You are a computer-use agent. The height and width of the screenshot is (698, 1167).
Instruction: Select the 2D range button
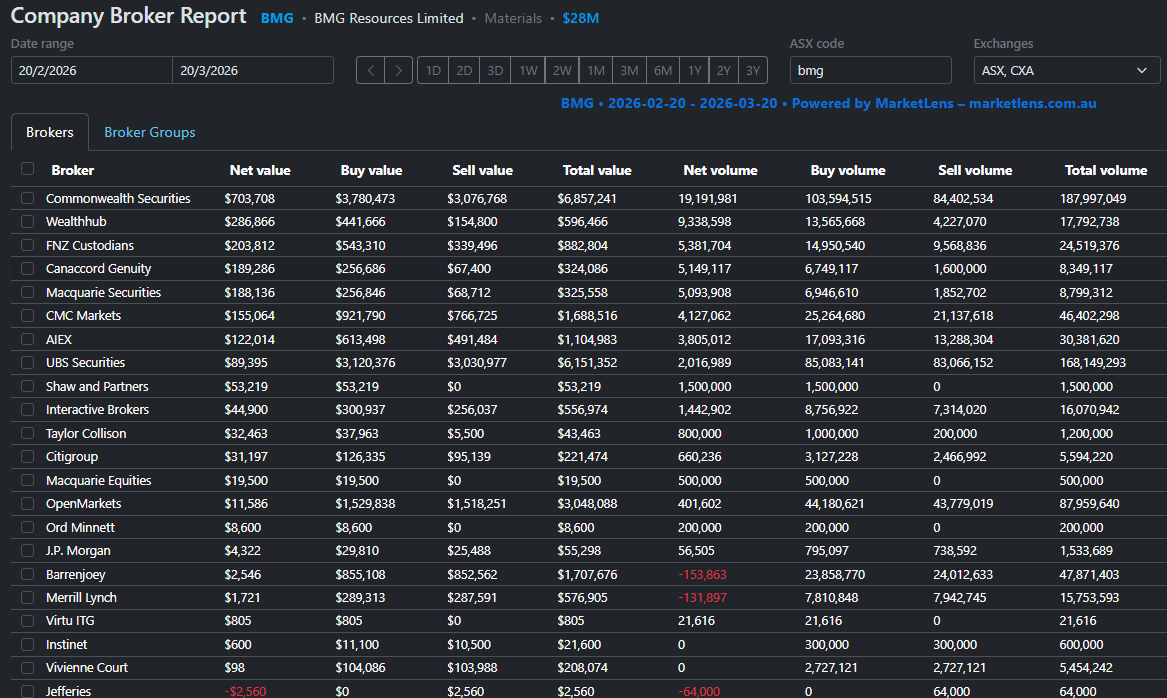464,71
